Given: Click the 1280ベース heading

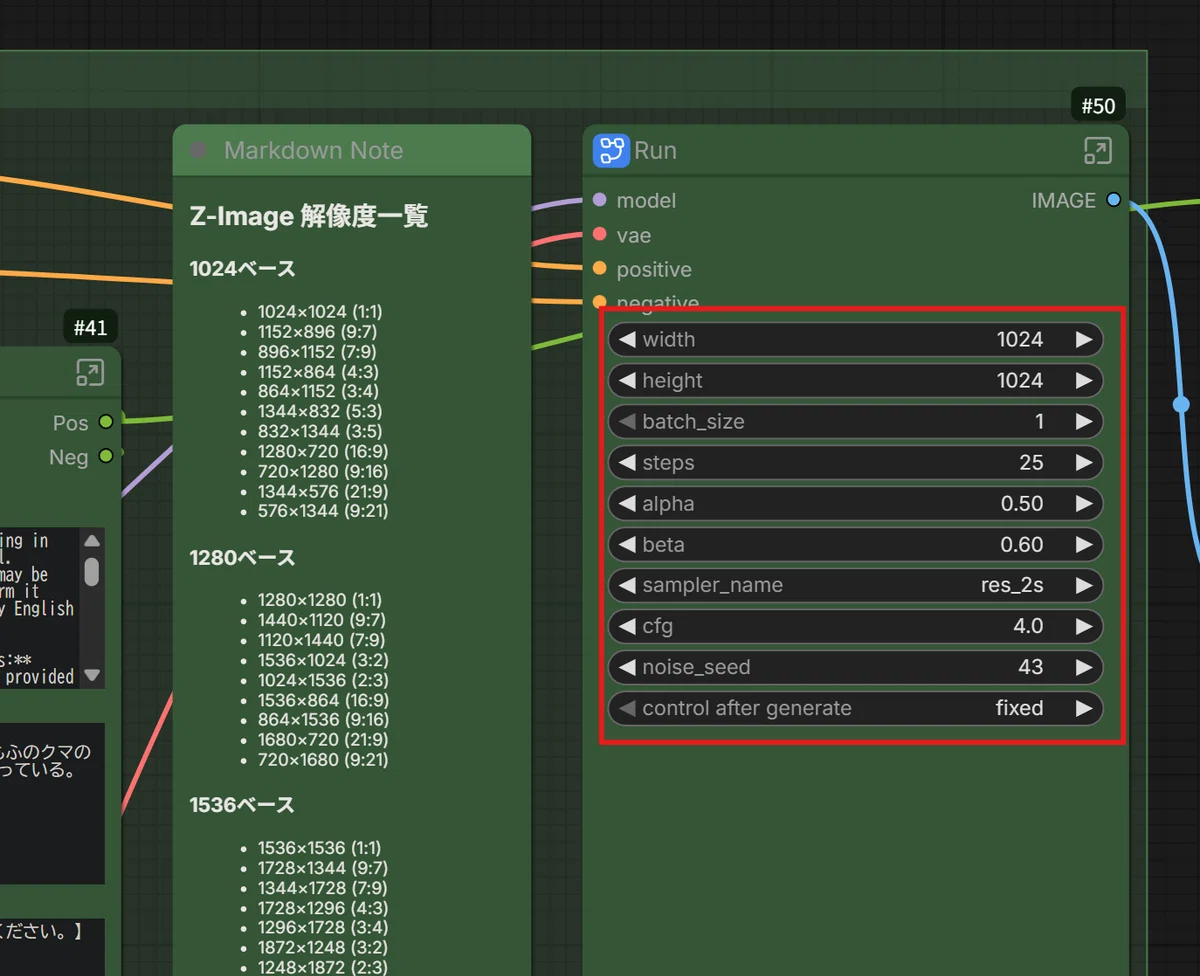Looking at the screenshot, I should tap(242, 557).
